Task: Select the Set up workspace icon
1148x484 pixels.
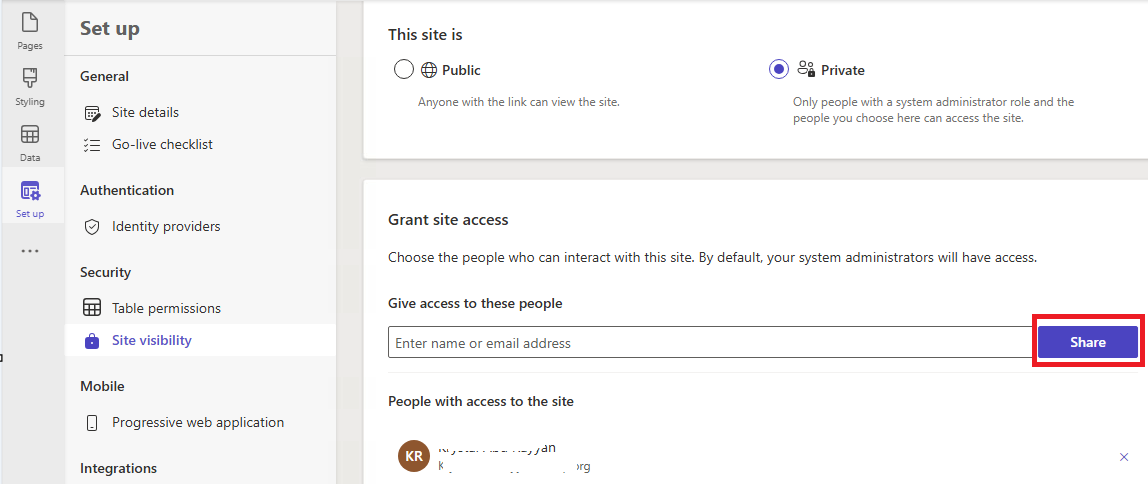Action: [x=30, y=191]
